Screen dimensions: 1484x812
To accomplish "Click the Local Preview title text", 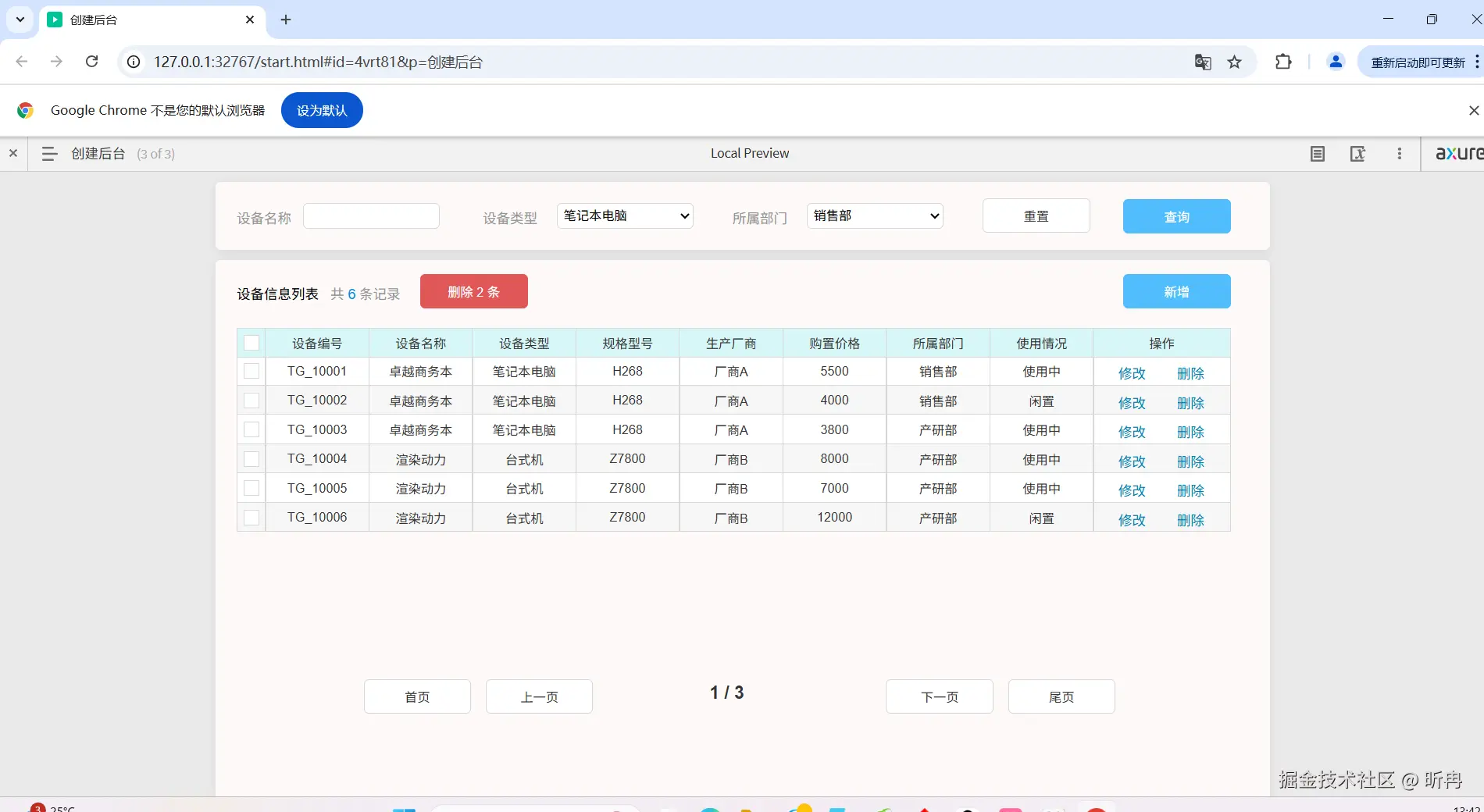I will (x=750, y=153).
